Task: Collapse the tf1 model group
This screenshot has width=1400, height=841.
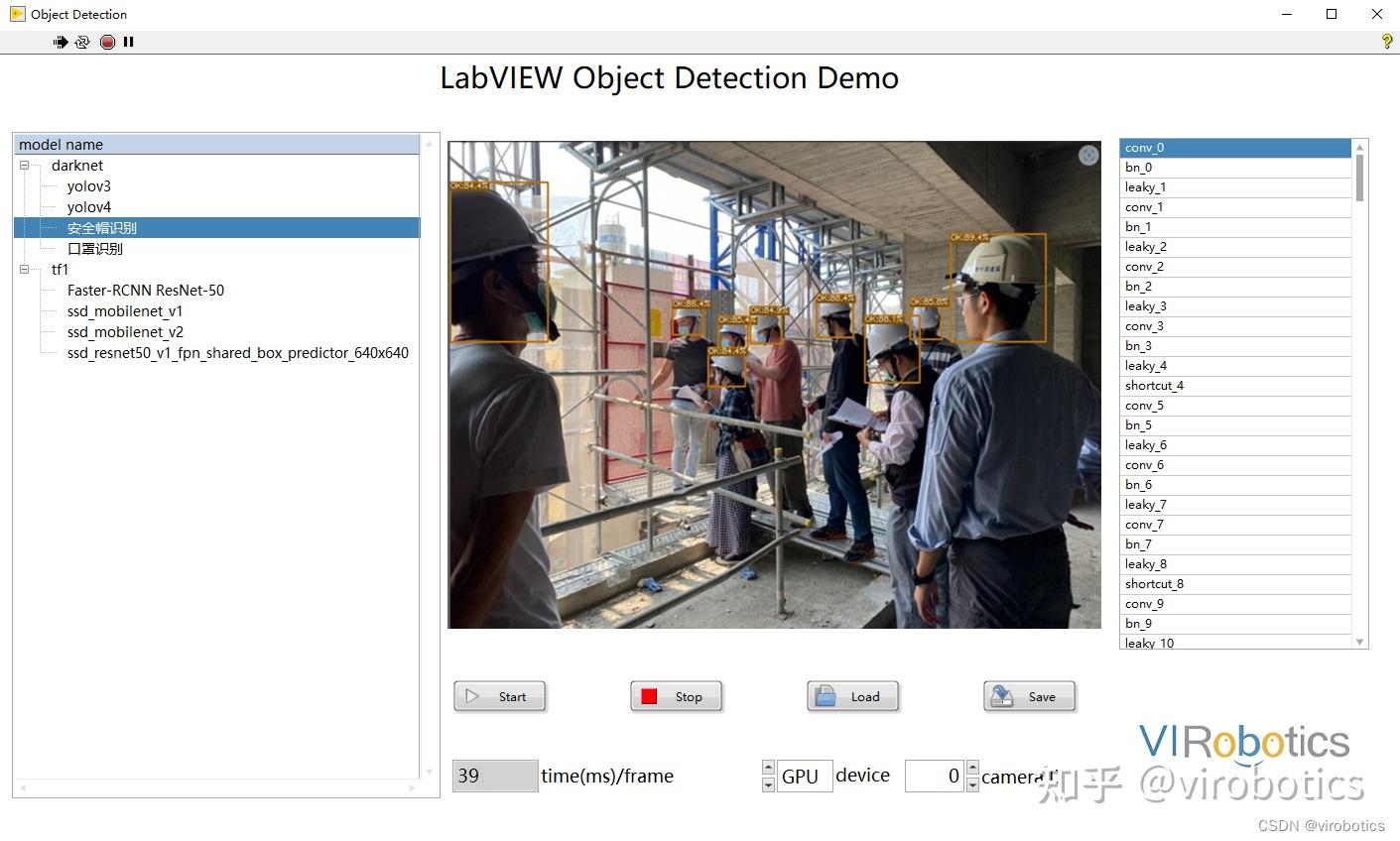Action: [24, 269]
